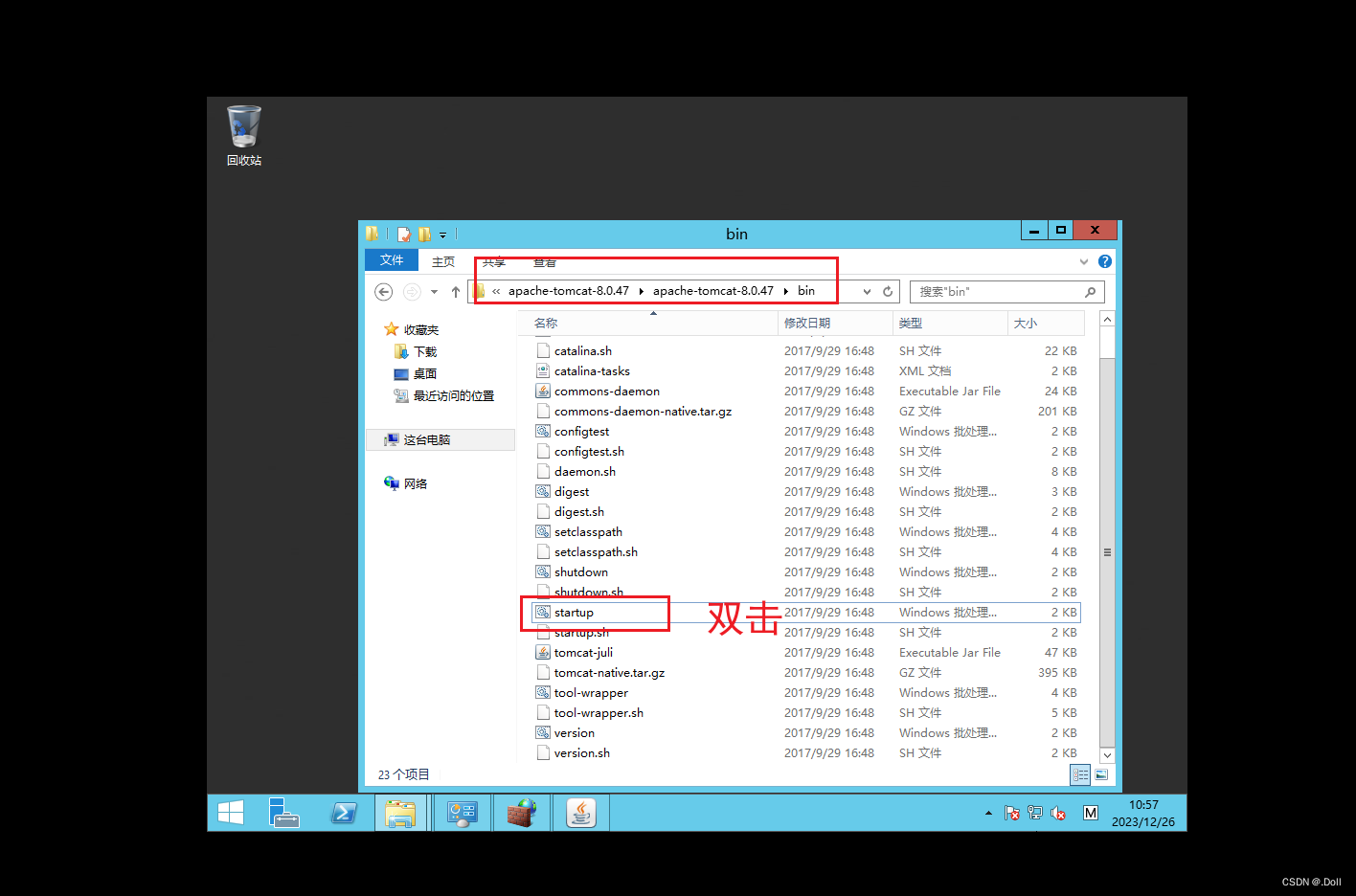The width and height of the screenshot is (1356, 896).
Task: Select commons-daemon-native.tar.gz file
Action: [643, 412]
